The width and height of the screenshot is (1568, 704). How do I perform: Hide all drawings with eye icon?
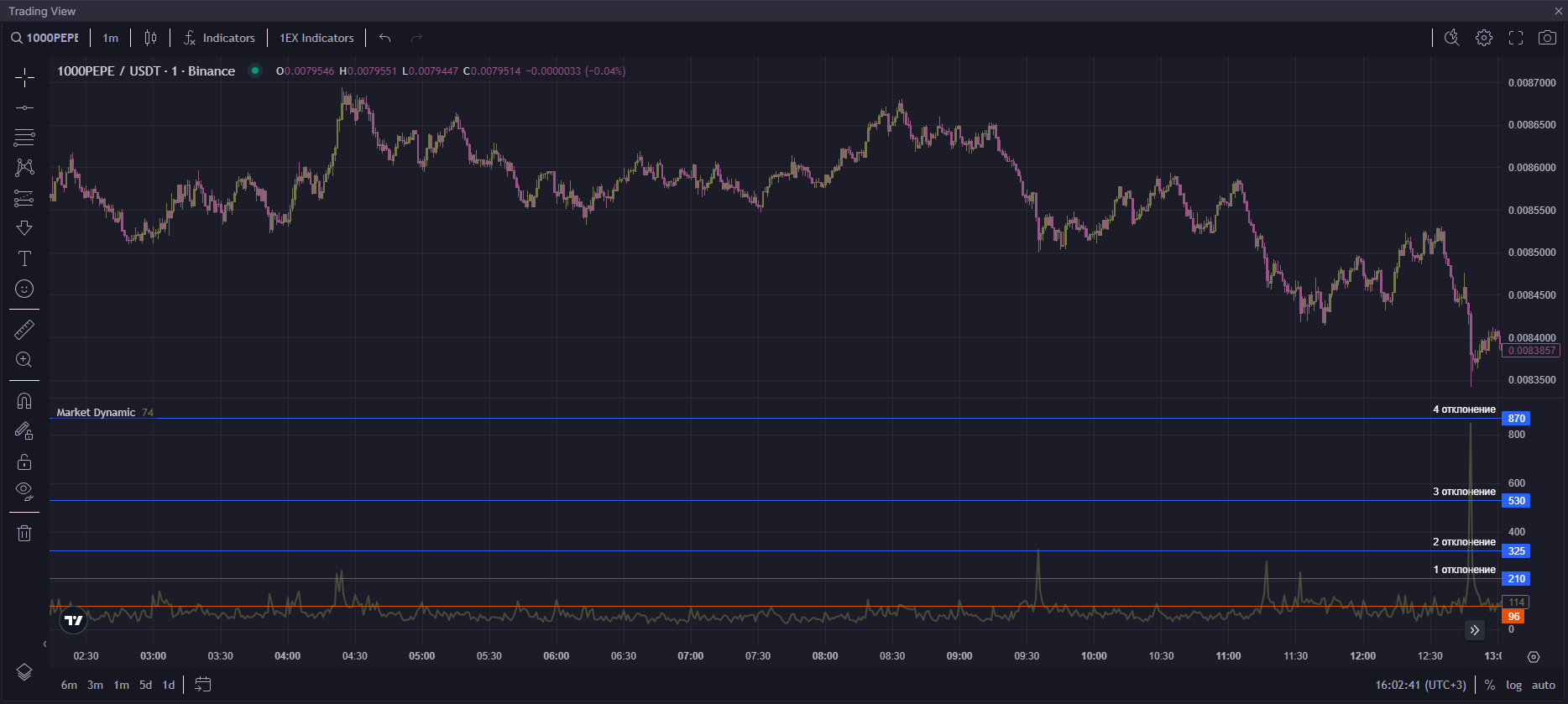click(24, 491)
